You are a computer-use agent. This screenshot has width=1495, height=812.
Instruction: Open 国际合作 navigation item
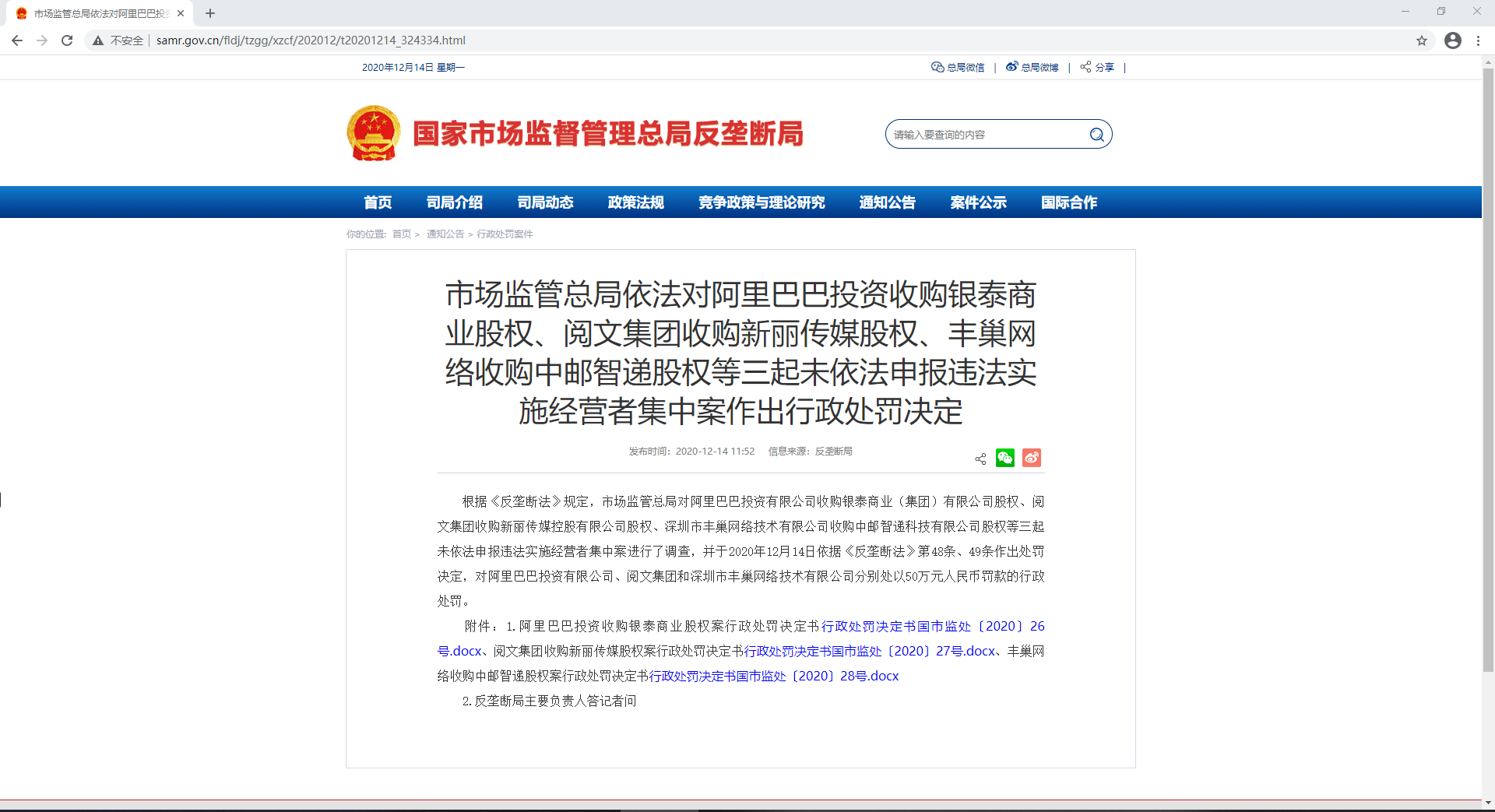click(x=1069, y=202)
